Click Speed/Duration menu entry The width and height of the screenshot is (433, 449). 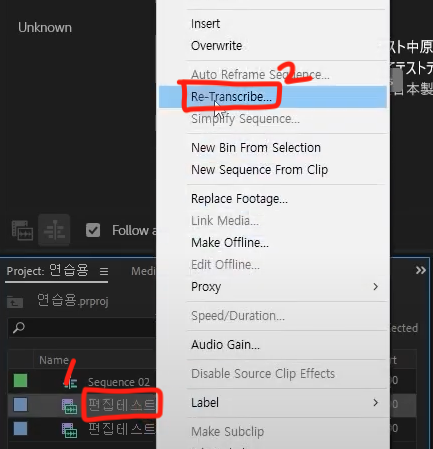[238, 316]
